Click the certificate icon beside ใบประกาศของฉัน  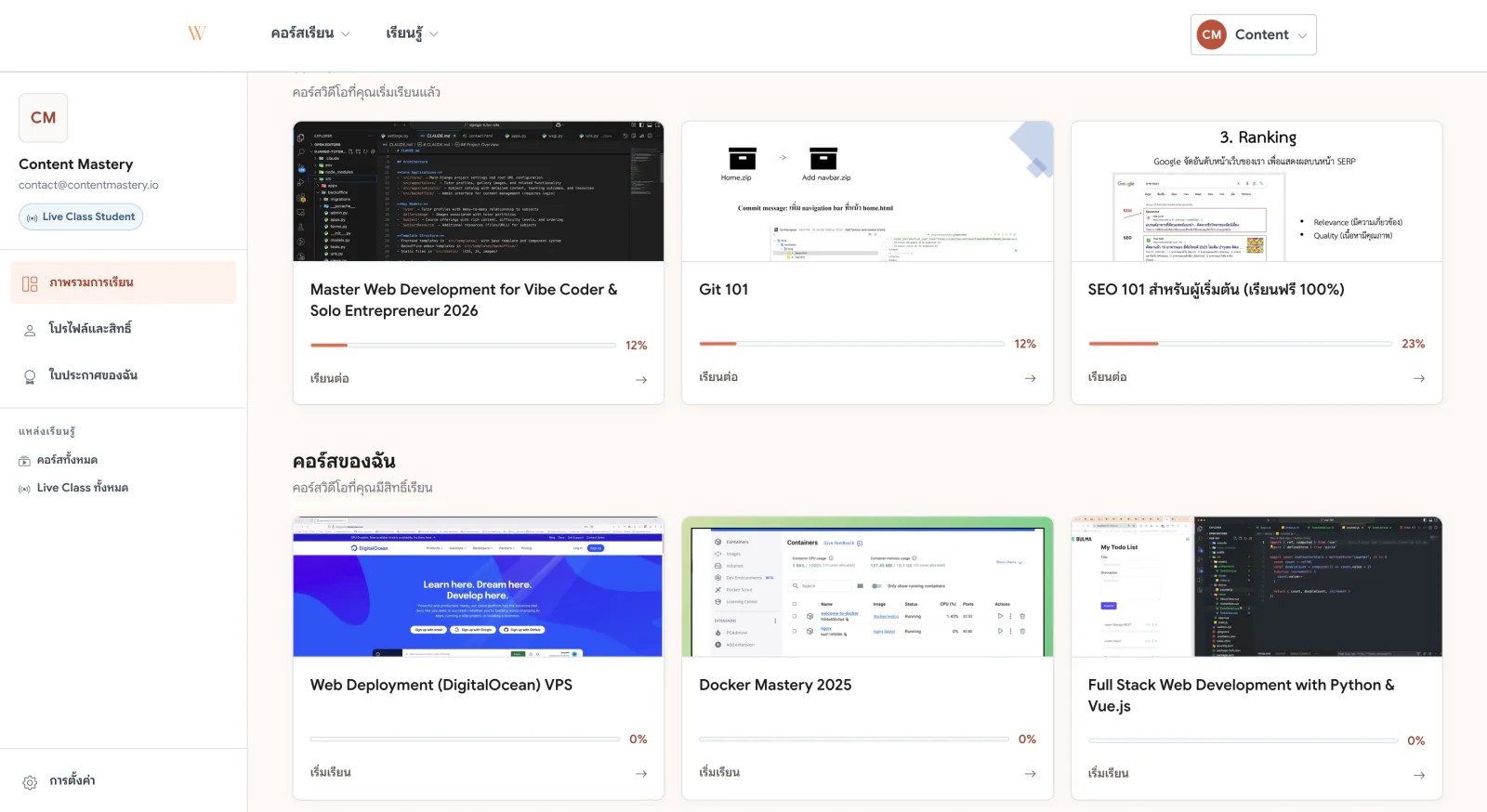pyautogui.click(x=30, y=376)
